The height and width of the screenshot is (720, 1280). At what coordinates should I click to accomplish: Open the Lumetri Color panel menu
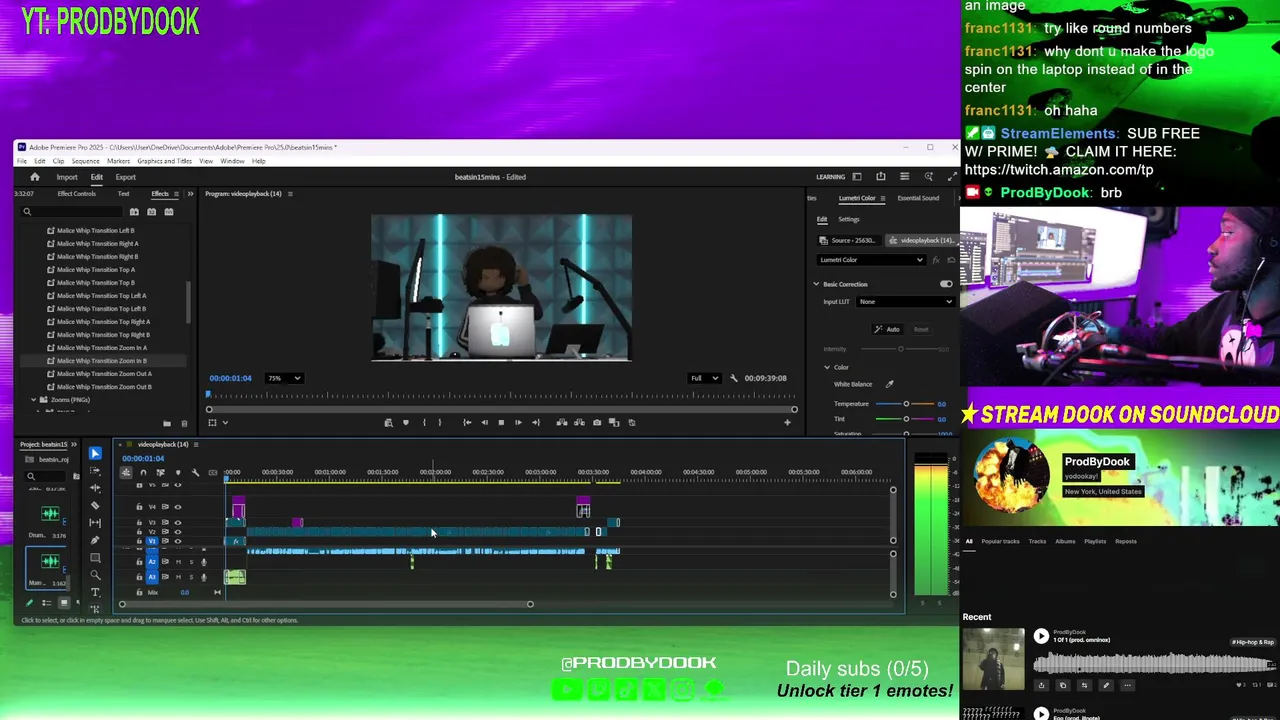pyautogui.click(x=883, y=198)
